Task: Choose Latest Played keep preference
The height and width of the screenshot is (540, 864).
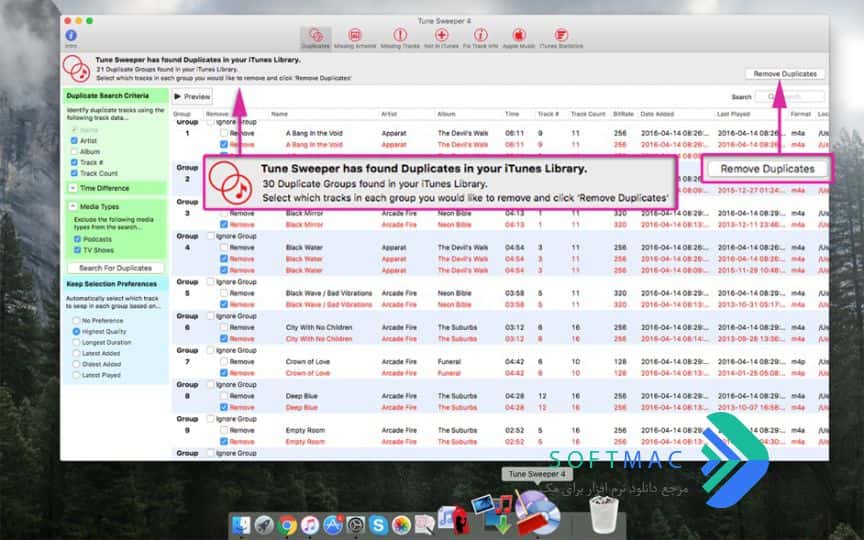Action: point(76,375)
